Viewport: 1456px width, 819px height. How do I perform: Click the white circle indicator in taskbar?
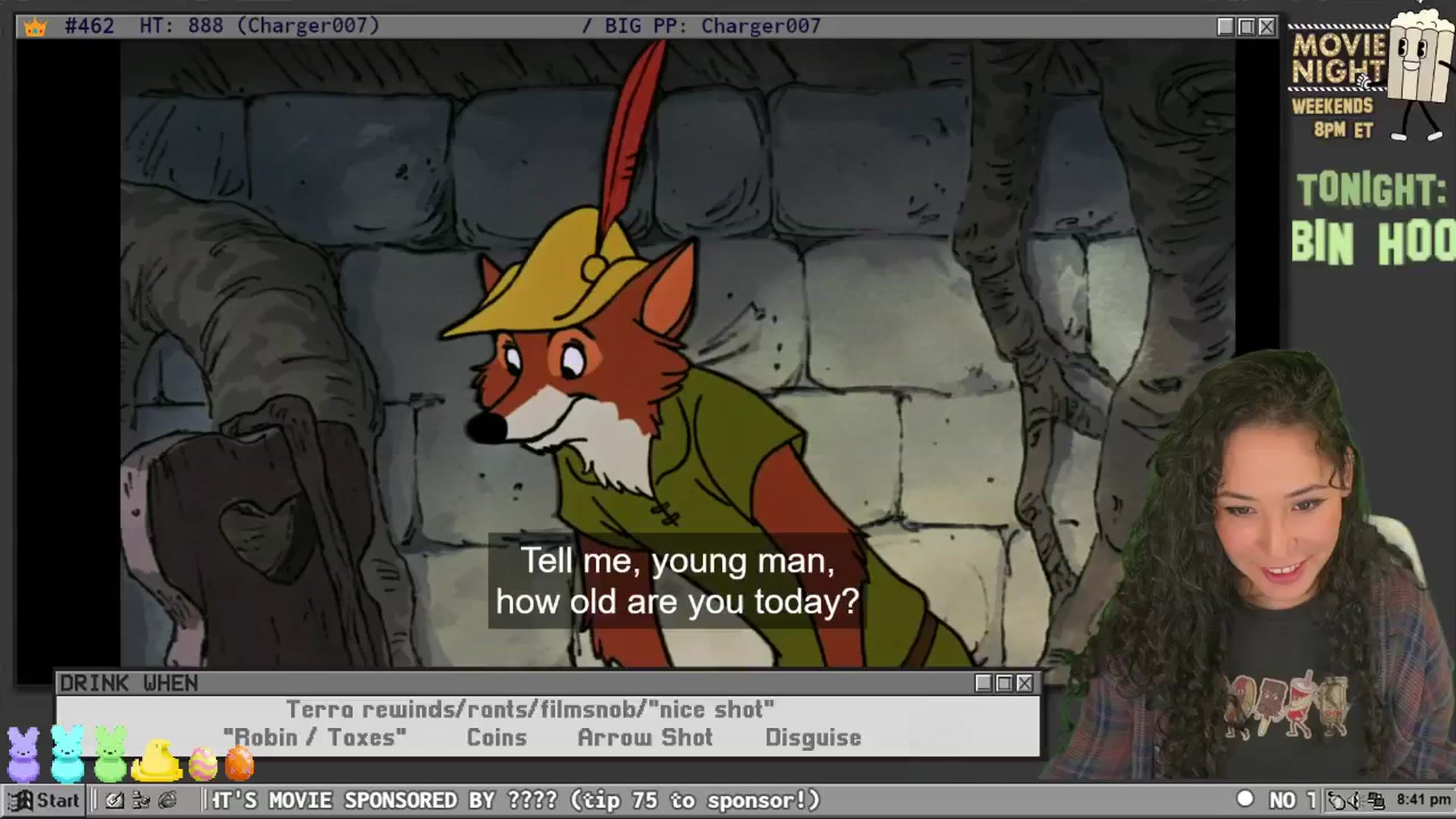click(1244, 799)
